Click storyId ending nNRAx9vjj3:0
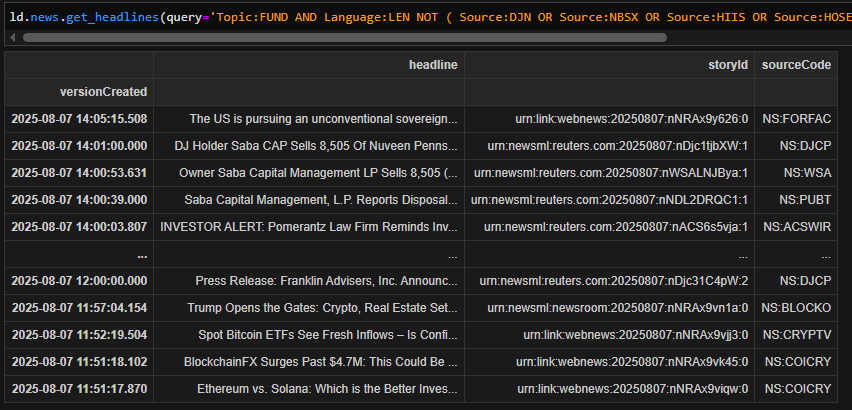The image size is (852, 410). pyautogui.click(x=636, y=335)
